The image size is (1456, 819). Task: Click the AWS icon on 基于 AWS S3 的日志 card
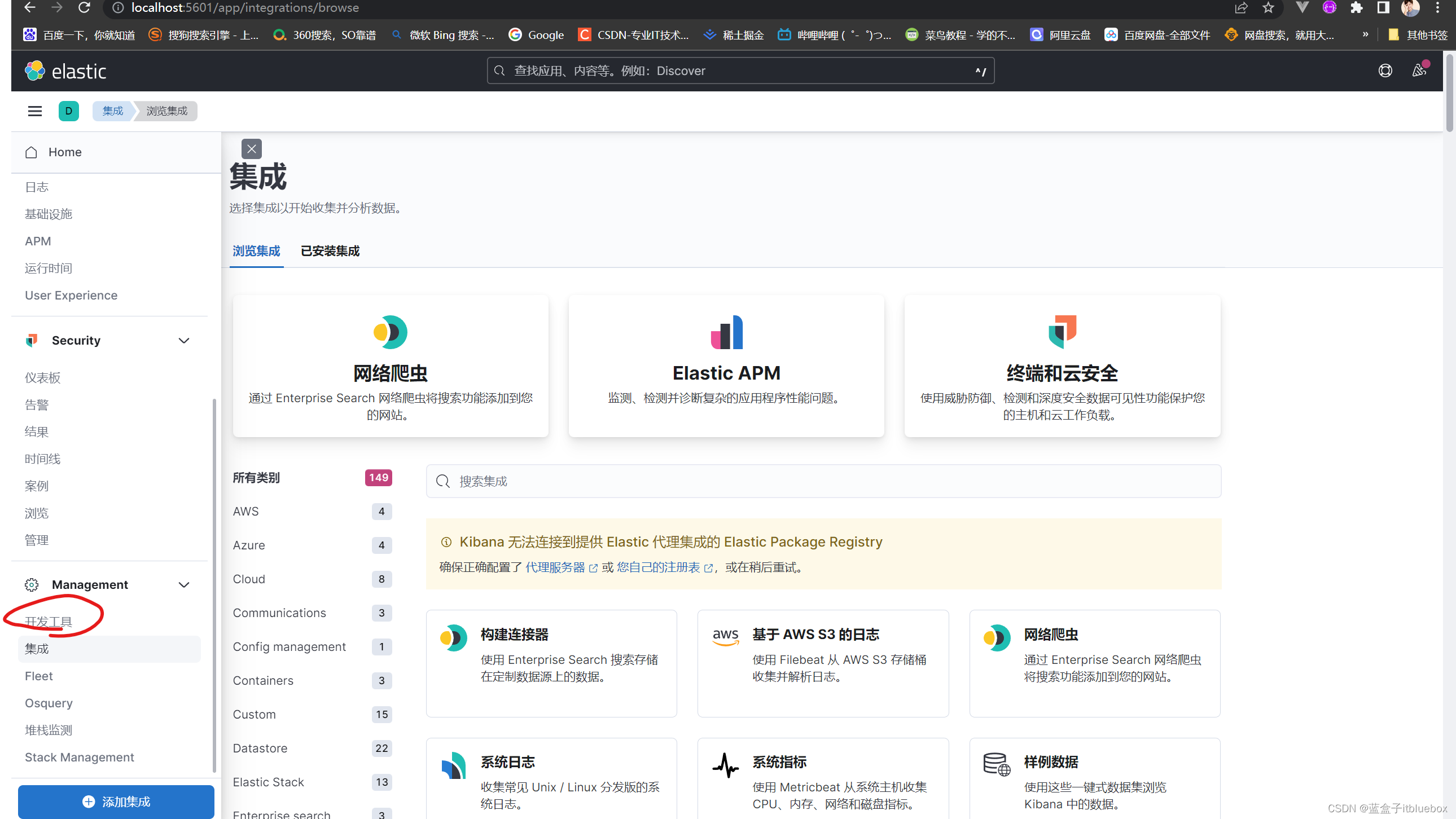click(x=725, y=637)
